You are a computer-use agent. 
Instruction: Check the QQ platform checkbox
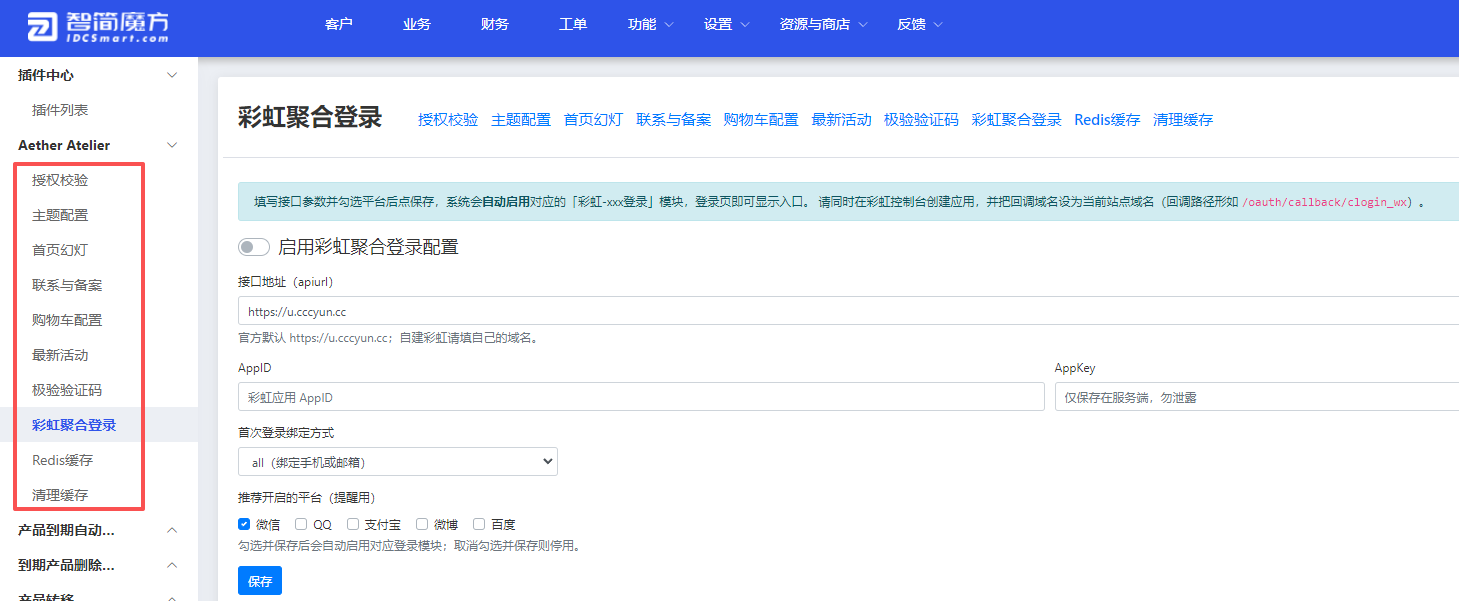pos(301,524)
